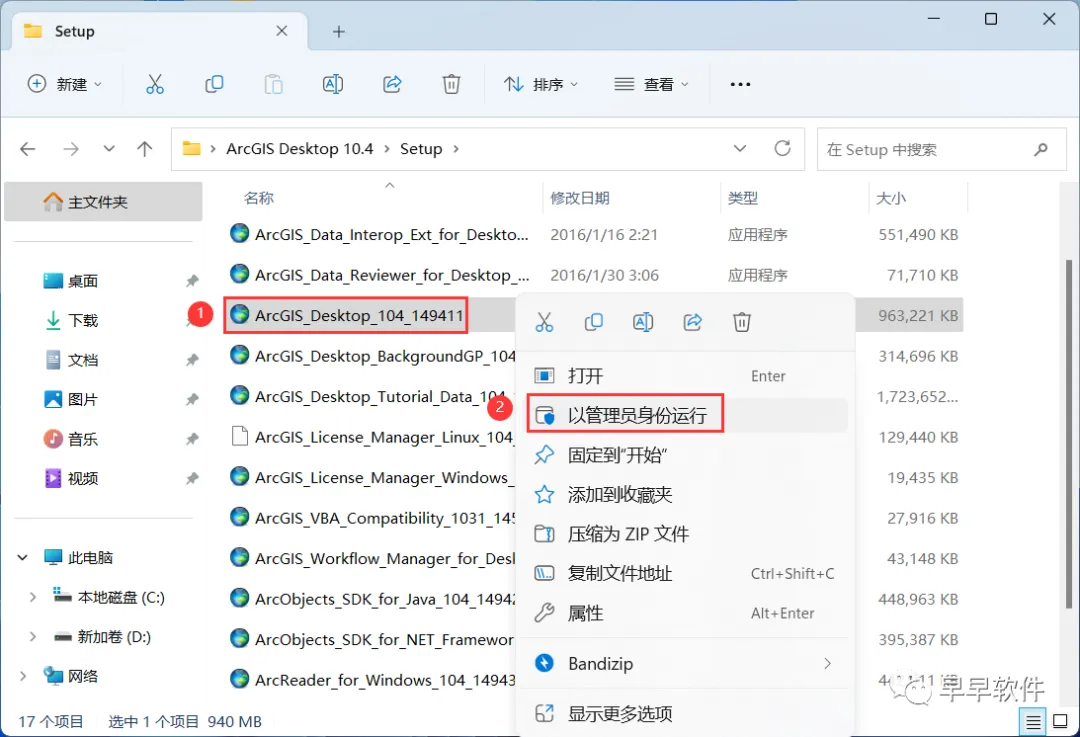Screen dimensions: 1080x737
Task: Click the ArcReader_for_Windows globe icon
Action: coord(240,679)
